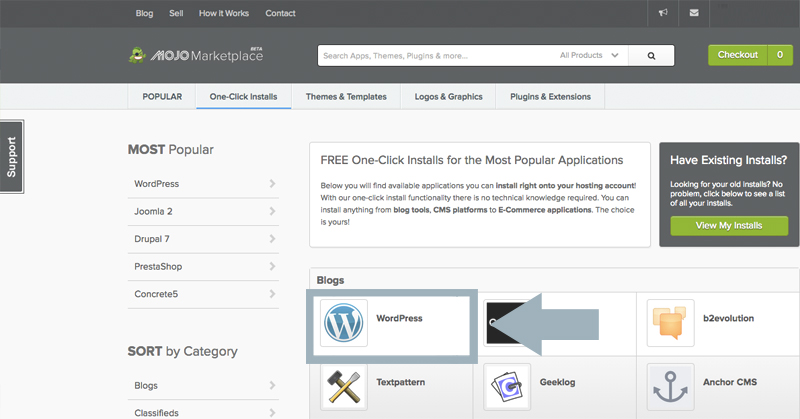Click the green Checkout button
Viewport: 800px width, 419px height.
click(738, 55)
